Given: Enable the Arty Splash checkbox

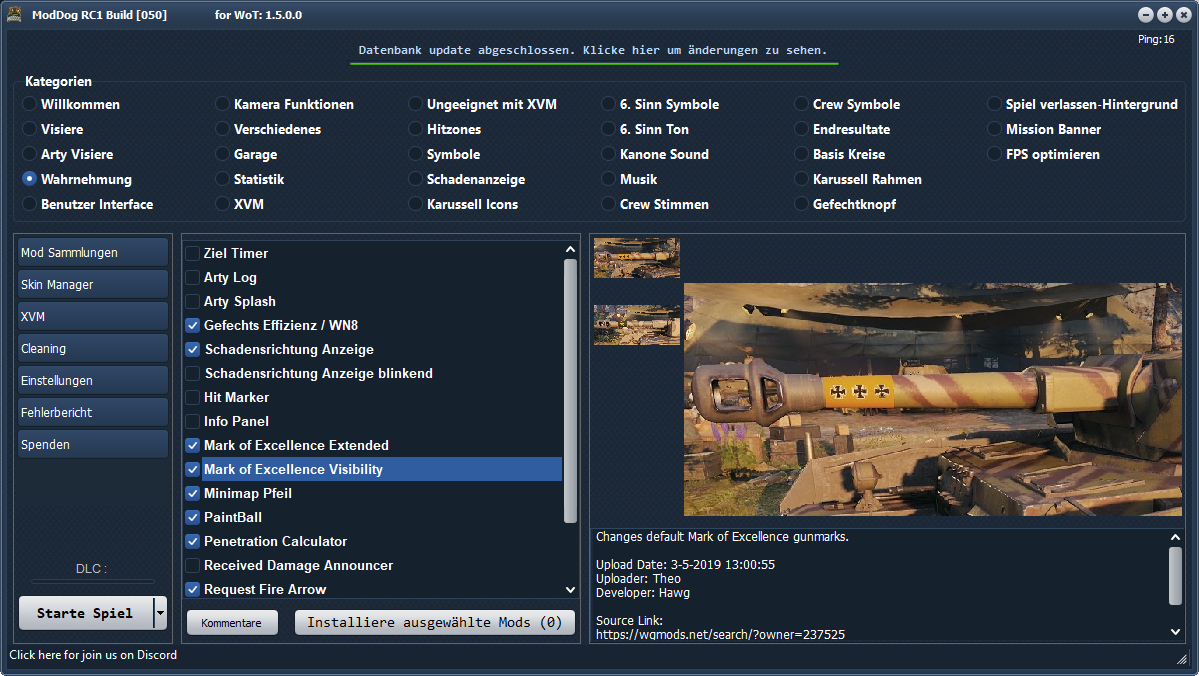Looking at the screenshot, I should [193, 301].
